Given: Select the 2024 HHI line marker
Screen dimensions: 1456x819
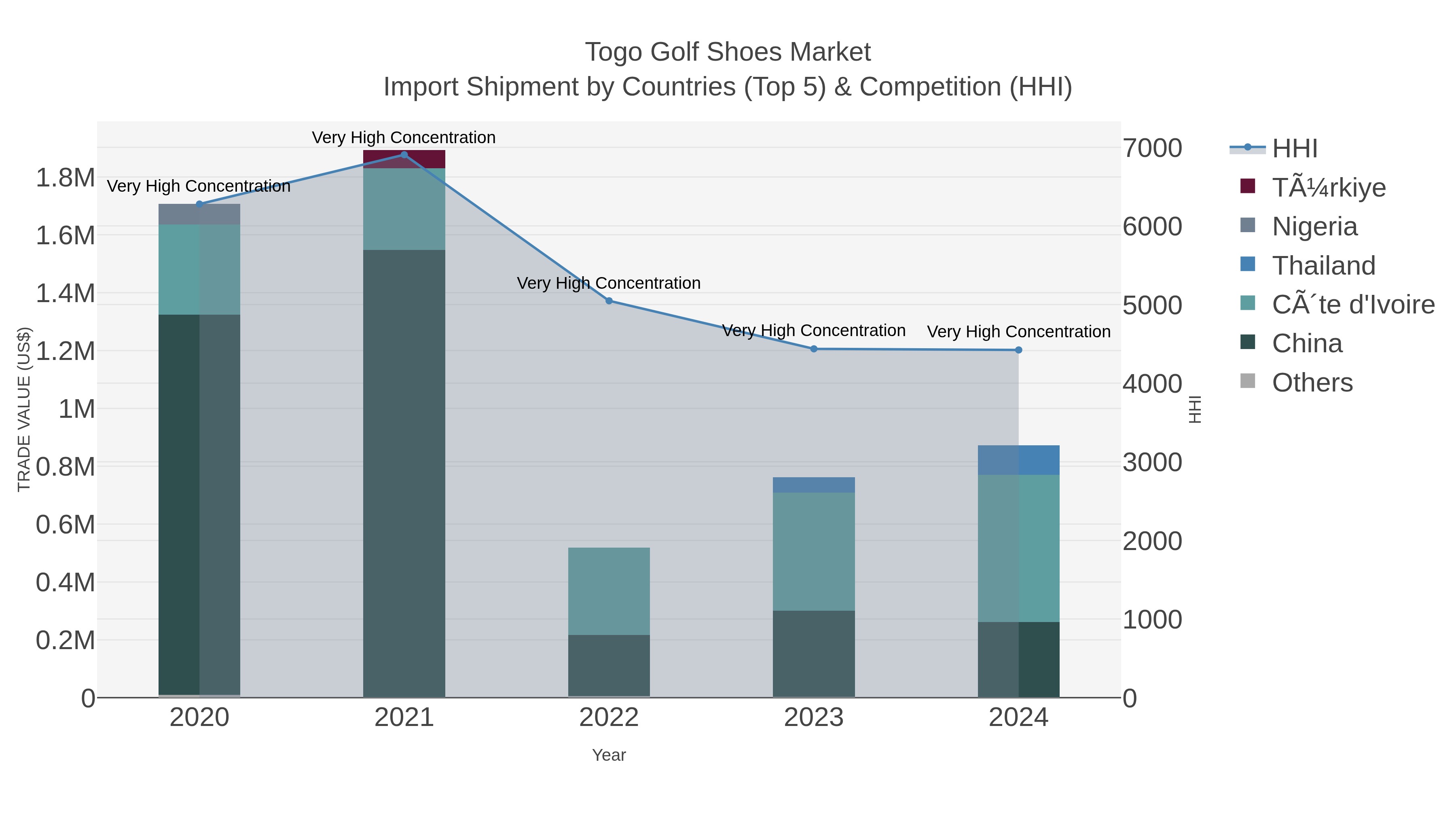Looking at the screenshot, I should pyautogui.click(x=1018, y=350).
